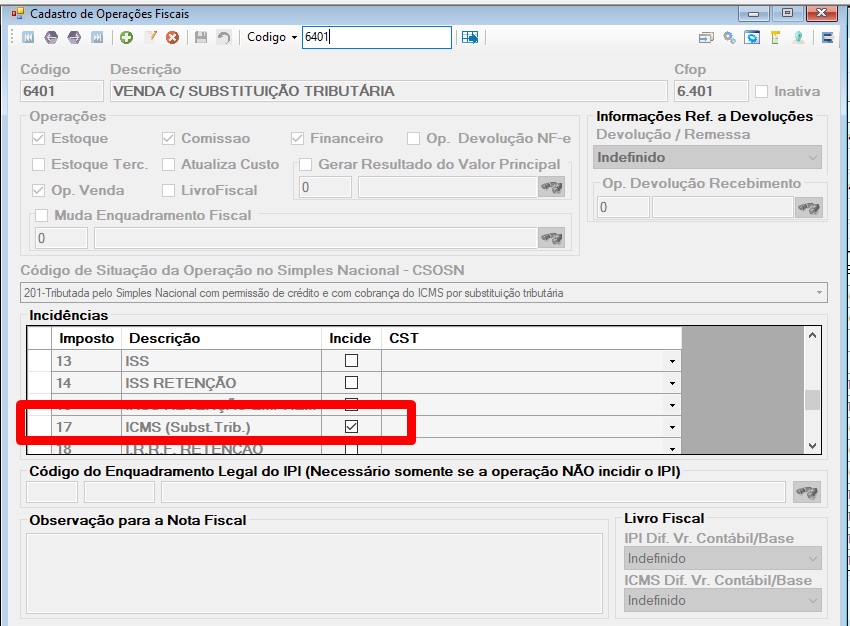Run search icon next to Codigo field
This screenshot has height=626, width=850.
[470, 37]
